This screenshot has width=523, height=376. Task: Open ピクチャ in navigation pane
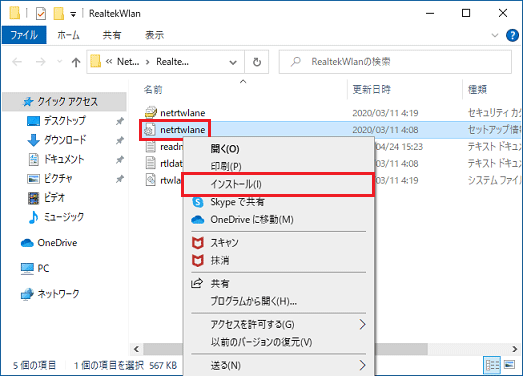[x=58, y=179]
